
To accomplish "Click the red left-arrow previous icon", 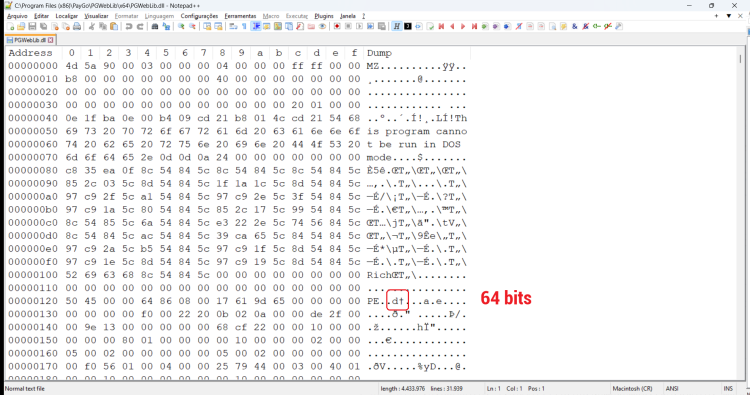I will point(452,26).
